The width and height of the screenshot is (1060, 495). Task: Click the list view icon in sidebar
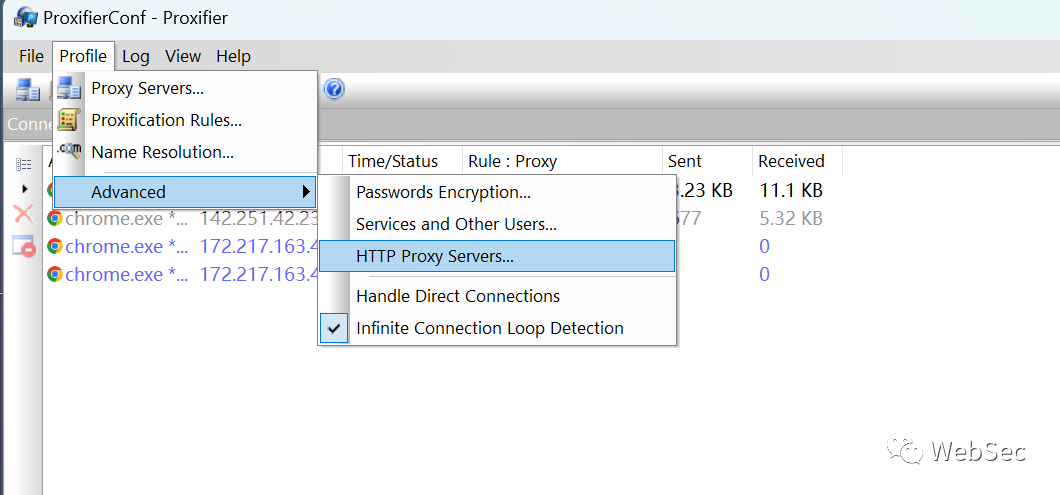[23, 164]
